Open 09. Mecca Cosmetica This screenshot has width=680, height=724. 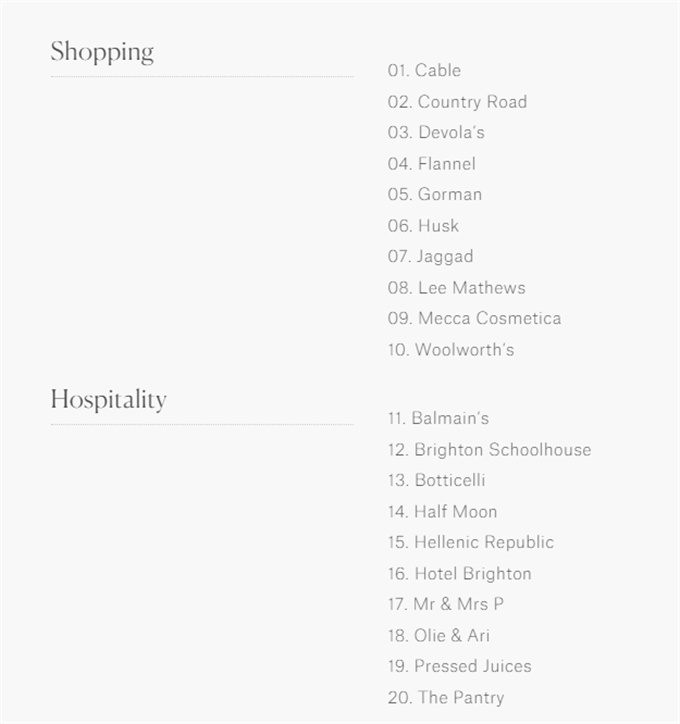tap(474, 319)
